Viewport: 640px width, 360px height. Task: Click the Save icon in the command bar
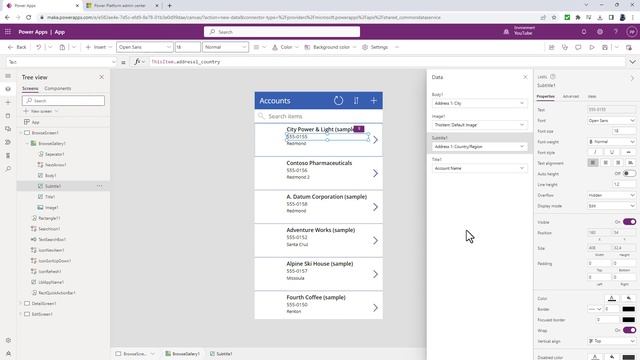pos(605,47)
